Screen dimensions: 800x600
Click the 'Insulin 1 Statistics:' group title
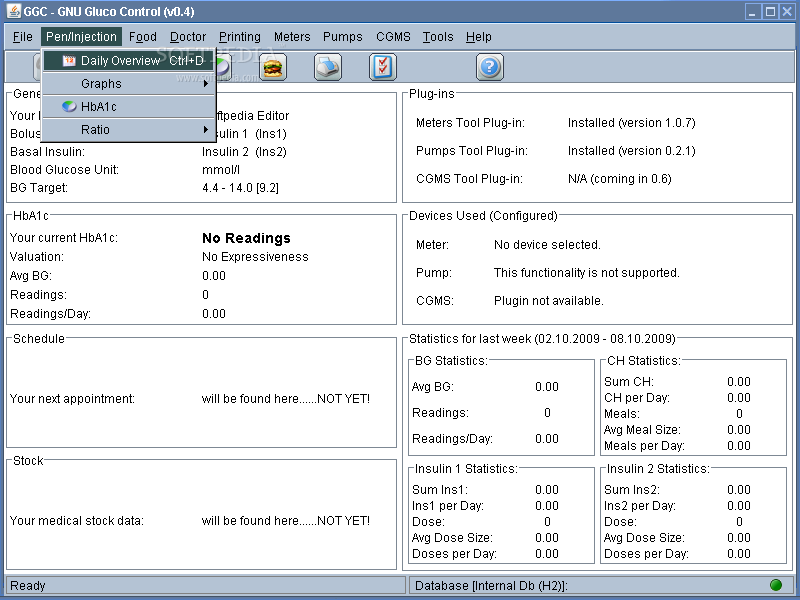(x=466, y=469)
